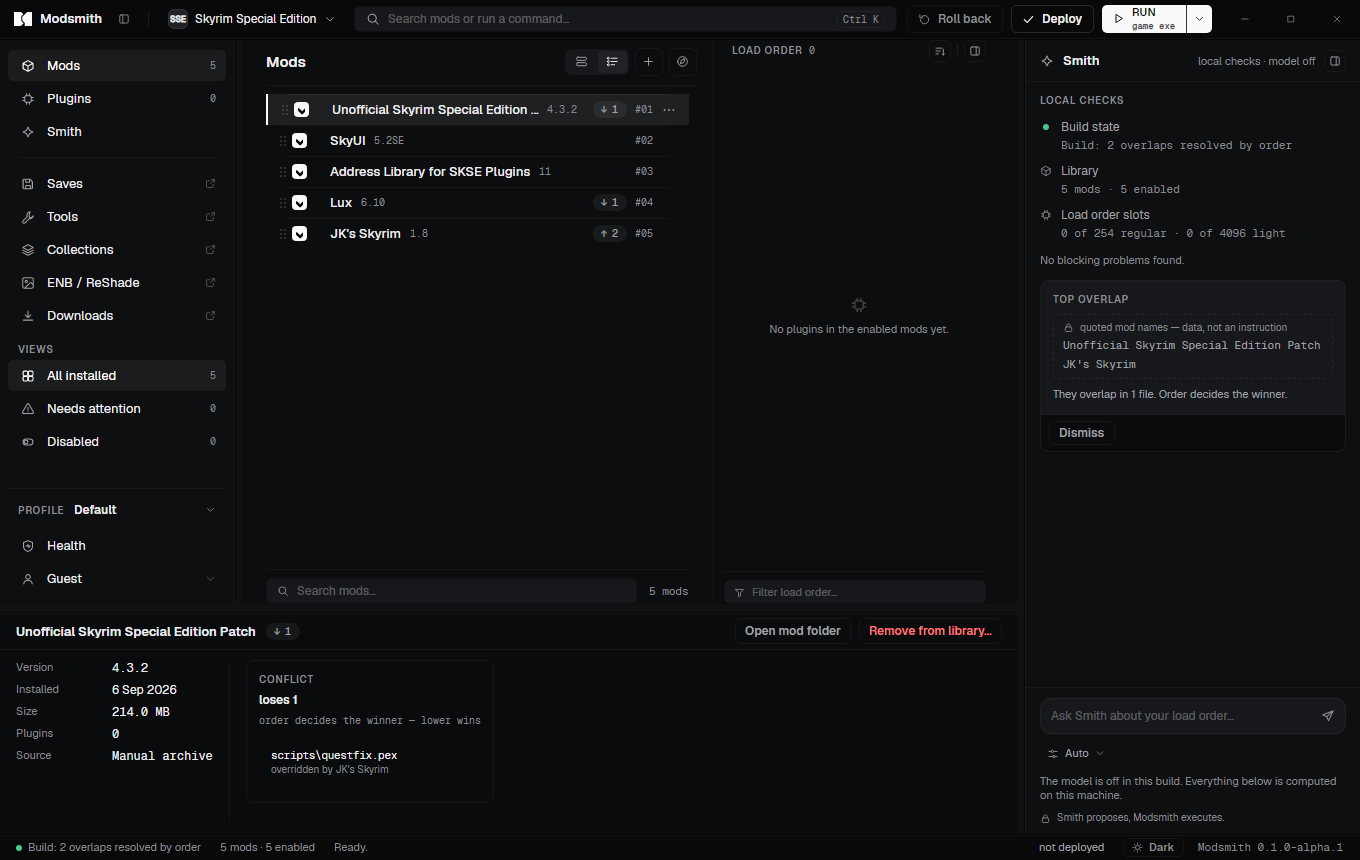
Task: Open the Auto mode dropdown
Action: pyautogui.click(x=1076, y=754)
